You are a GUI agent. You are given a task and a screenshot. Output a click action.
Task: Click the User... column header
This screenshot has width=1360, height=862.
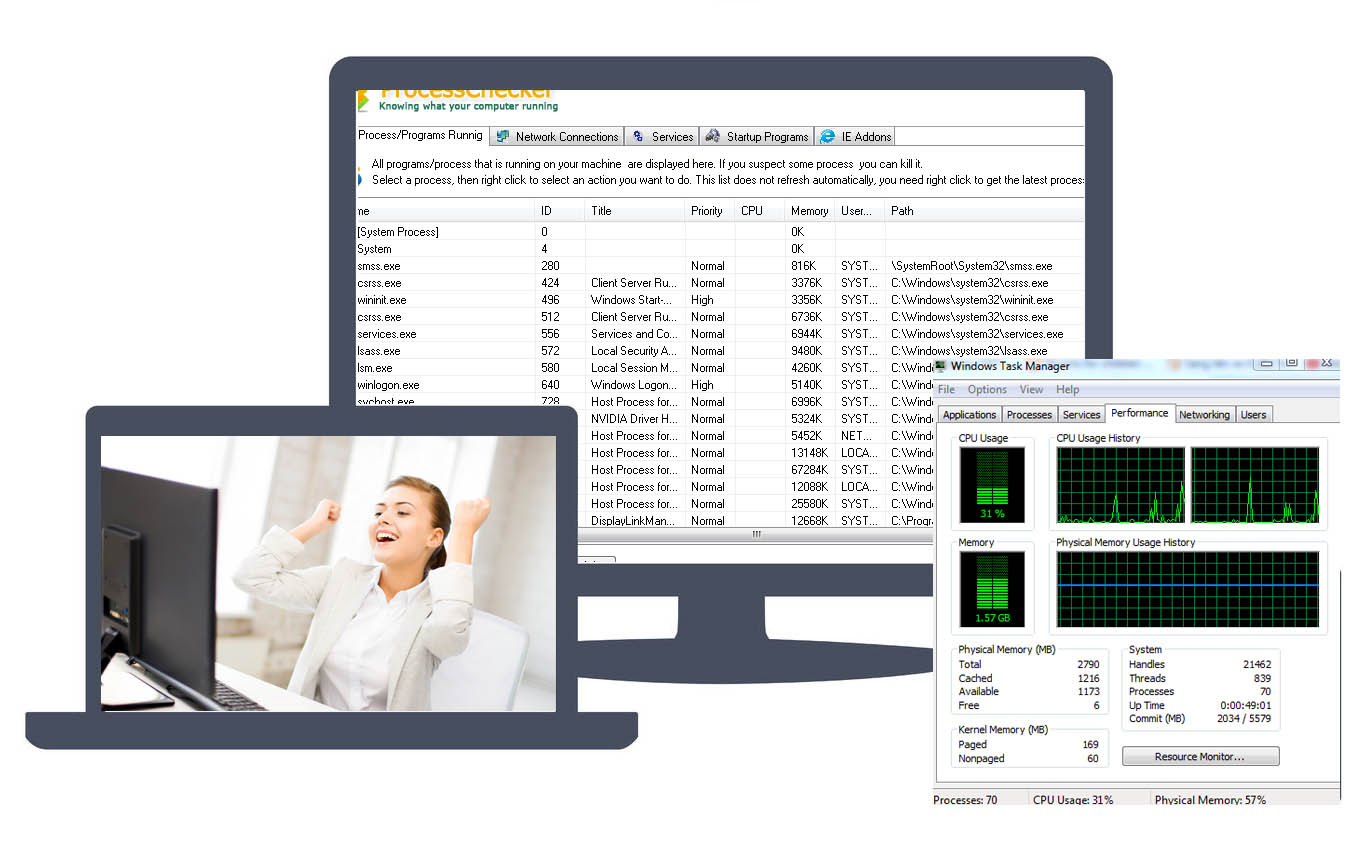[860, 211]
